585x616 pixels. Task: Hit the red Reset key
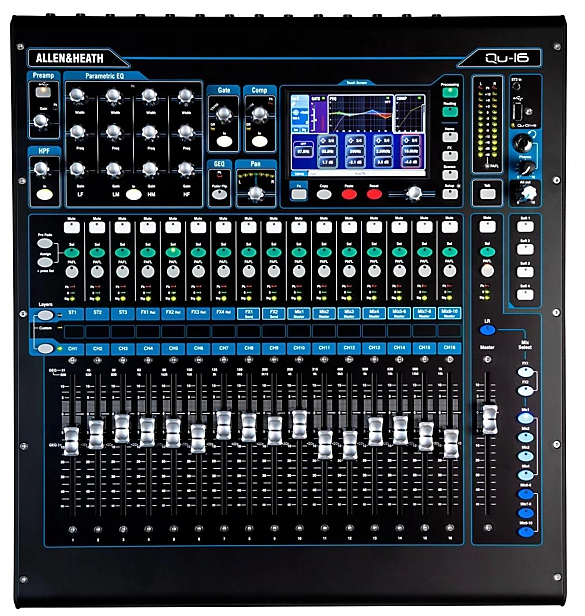pyautogui.click(x=374, y=194)
